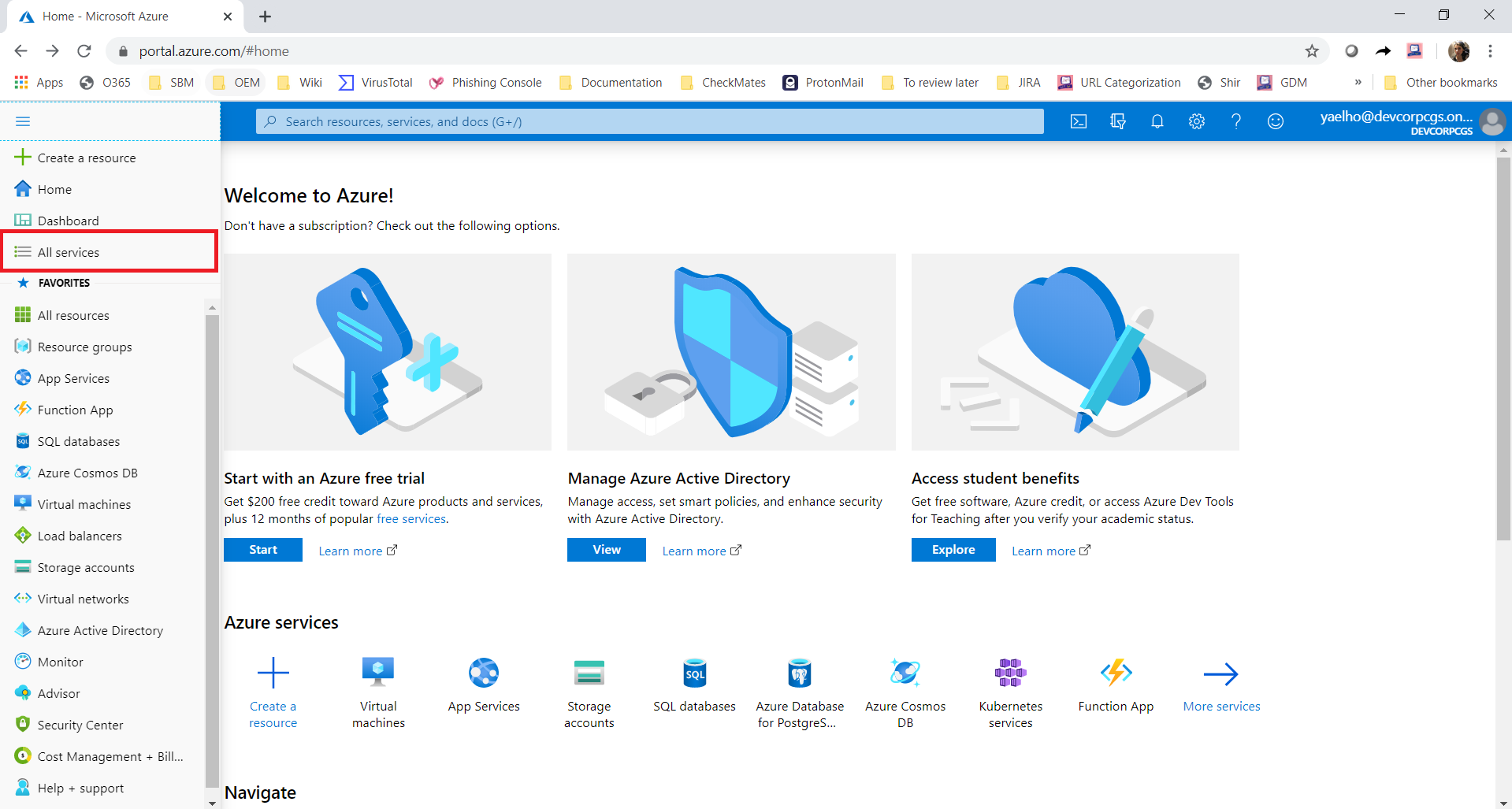Open the feedback smiley icon
1512x809 pixels.
pyautogui.click(x=1276, y=121)
